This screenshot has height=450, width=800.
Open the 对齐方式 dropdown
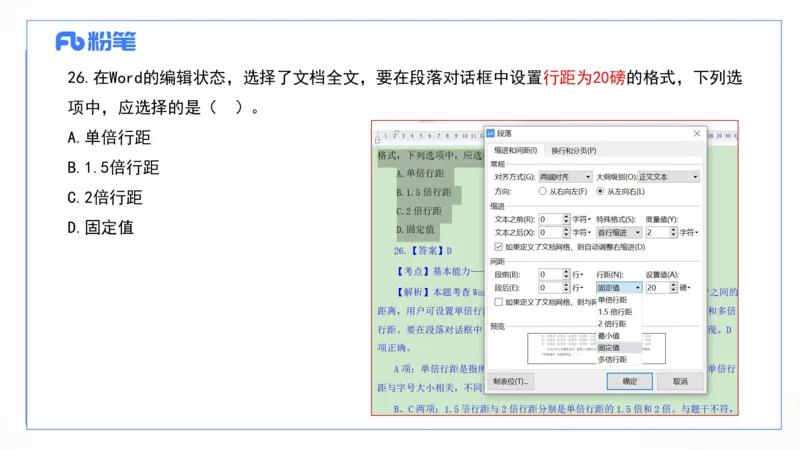(x=565, y=177)
